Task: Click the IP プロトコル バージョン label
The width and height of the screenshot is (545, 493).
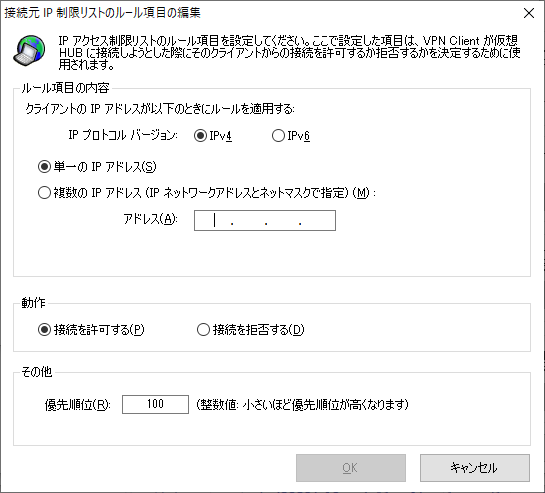Action: point(123,135)
